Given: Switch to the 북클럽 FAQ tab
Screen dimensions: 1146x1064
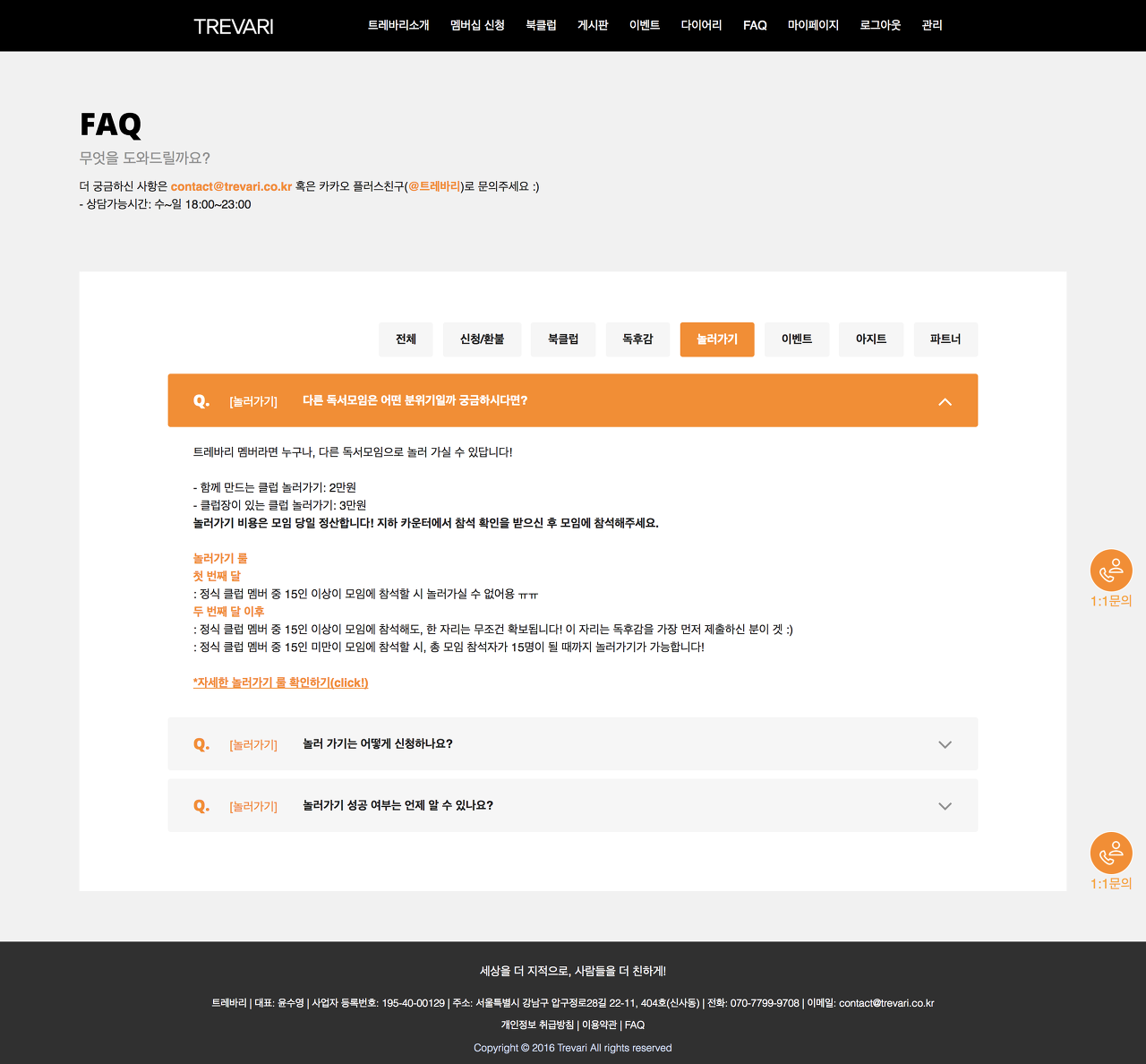Looking at the screenshot, I should pyautogui.click(x=563, y=339).
